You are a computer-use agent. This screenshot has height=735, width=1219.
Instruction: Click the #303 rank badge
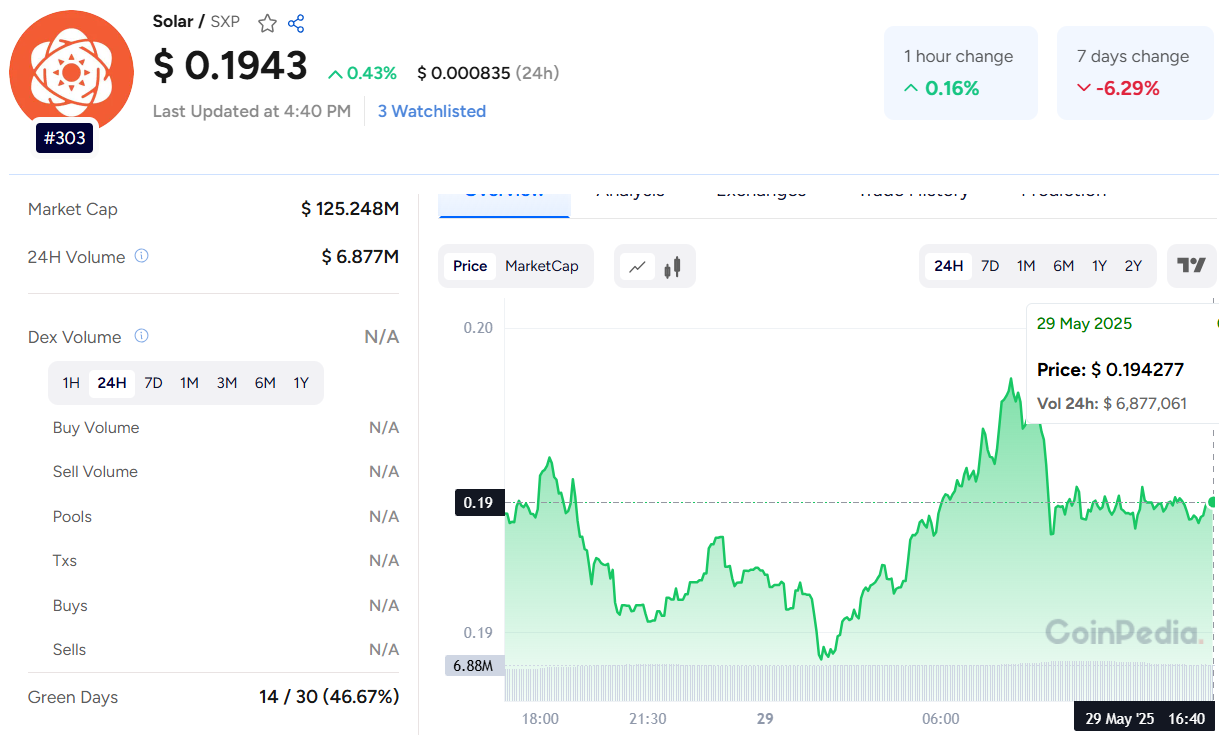pos(65,138)
